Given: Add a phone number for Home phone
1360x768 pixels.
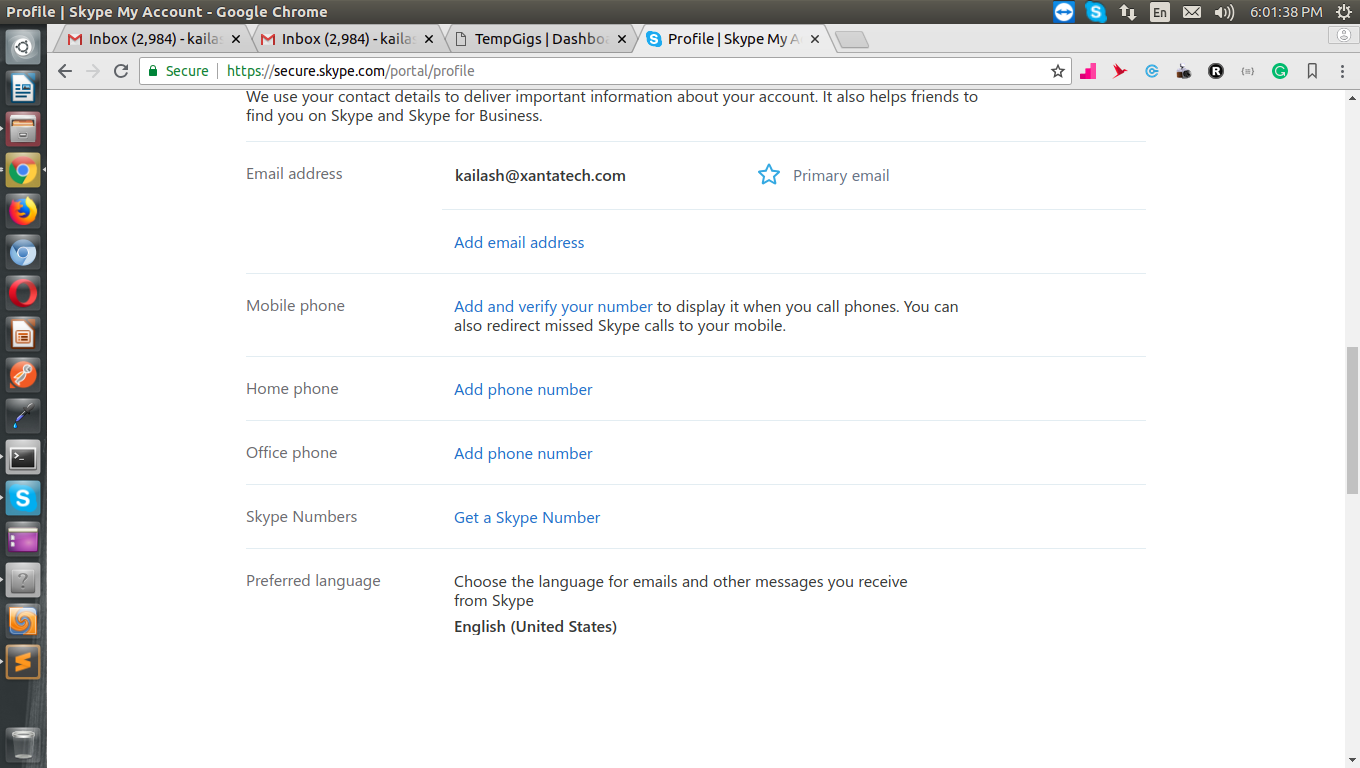Looking at the screenshot, I should click(523, 390).
